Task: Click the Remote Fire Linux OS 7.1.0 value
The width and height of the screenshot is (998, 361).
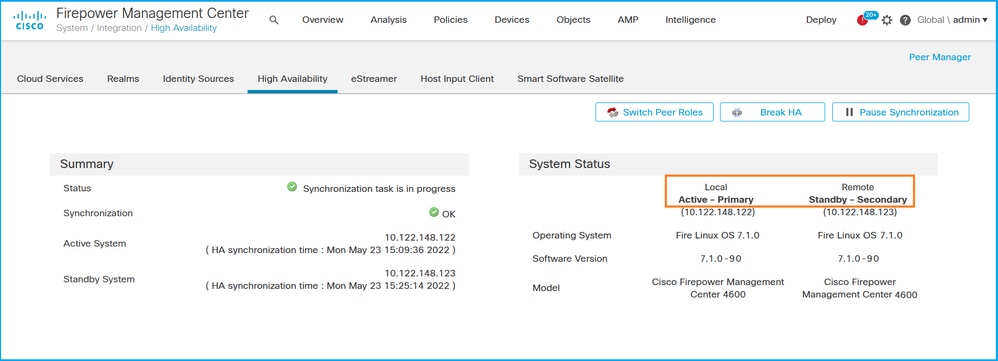Action: (x=860, y=235)
